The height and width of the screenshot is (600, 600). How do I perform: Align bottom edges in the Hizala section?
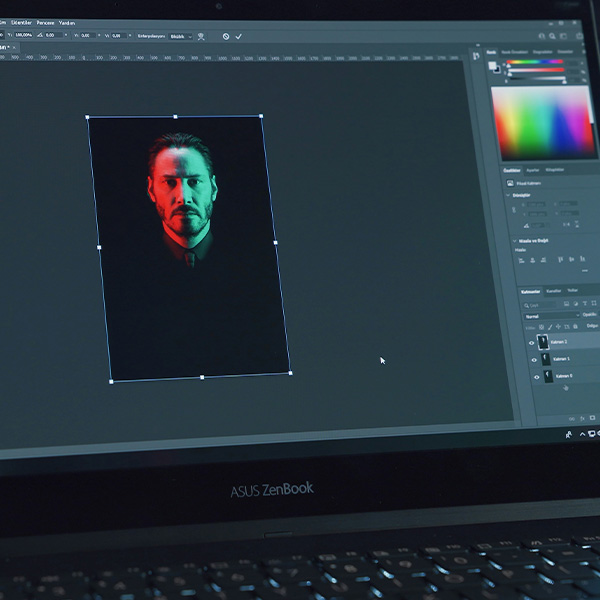(x=582, y=259)
